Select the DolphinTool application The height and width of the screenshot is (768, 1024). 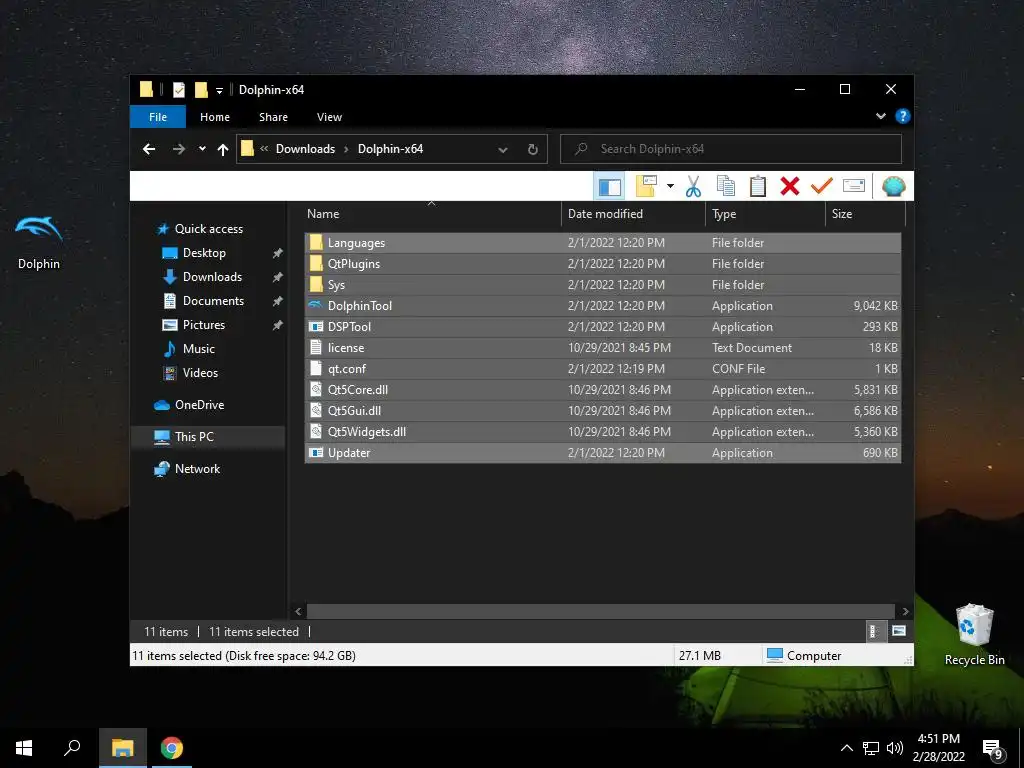coord(603,306)
